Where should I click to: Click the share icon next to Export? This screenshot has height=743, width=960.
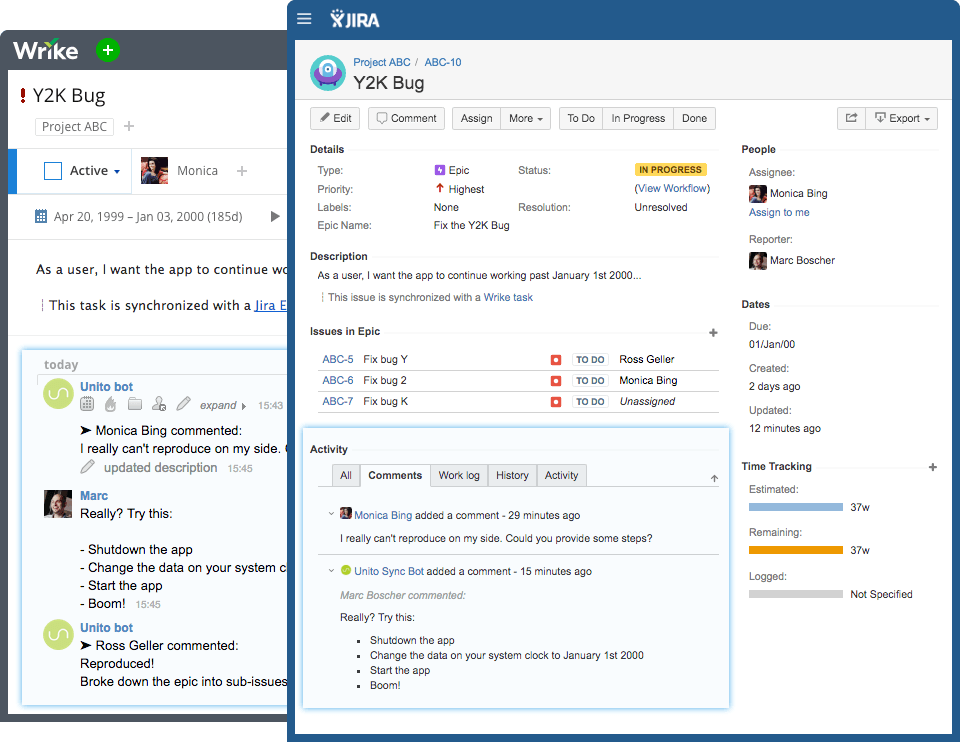[851, 118]
